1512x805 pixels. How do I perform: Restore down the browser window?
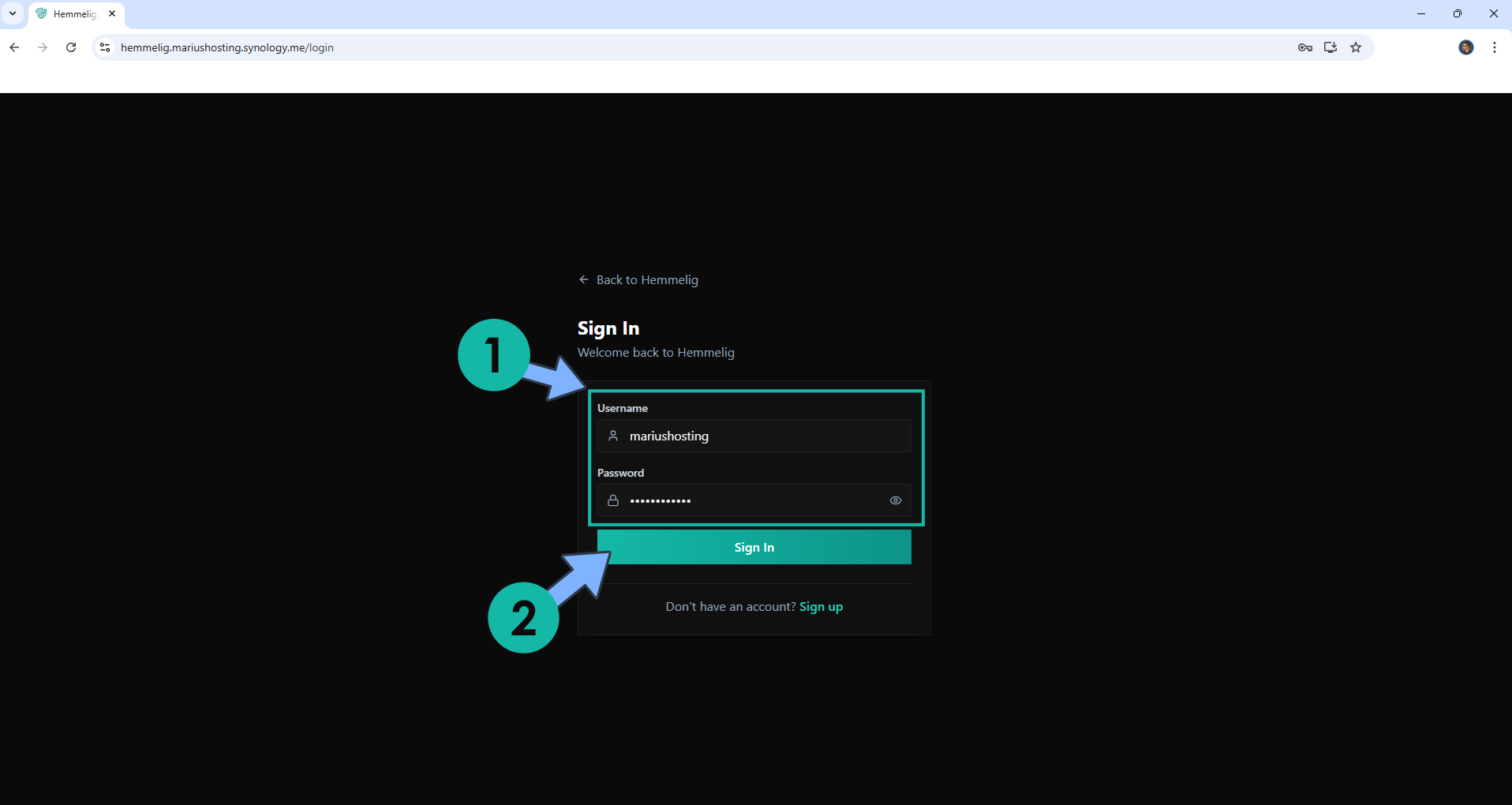(1457, 13)
